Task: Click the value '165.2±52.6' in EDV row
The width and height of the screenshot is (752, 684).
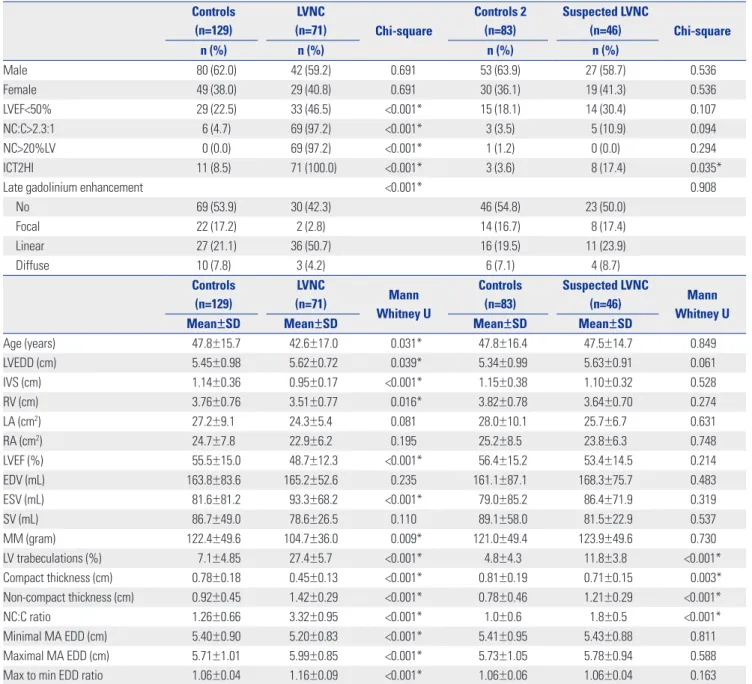Action: [311, 481]
